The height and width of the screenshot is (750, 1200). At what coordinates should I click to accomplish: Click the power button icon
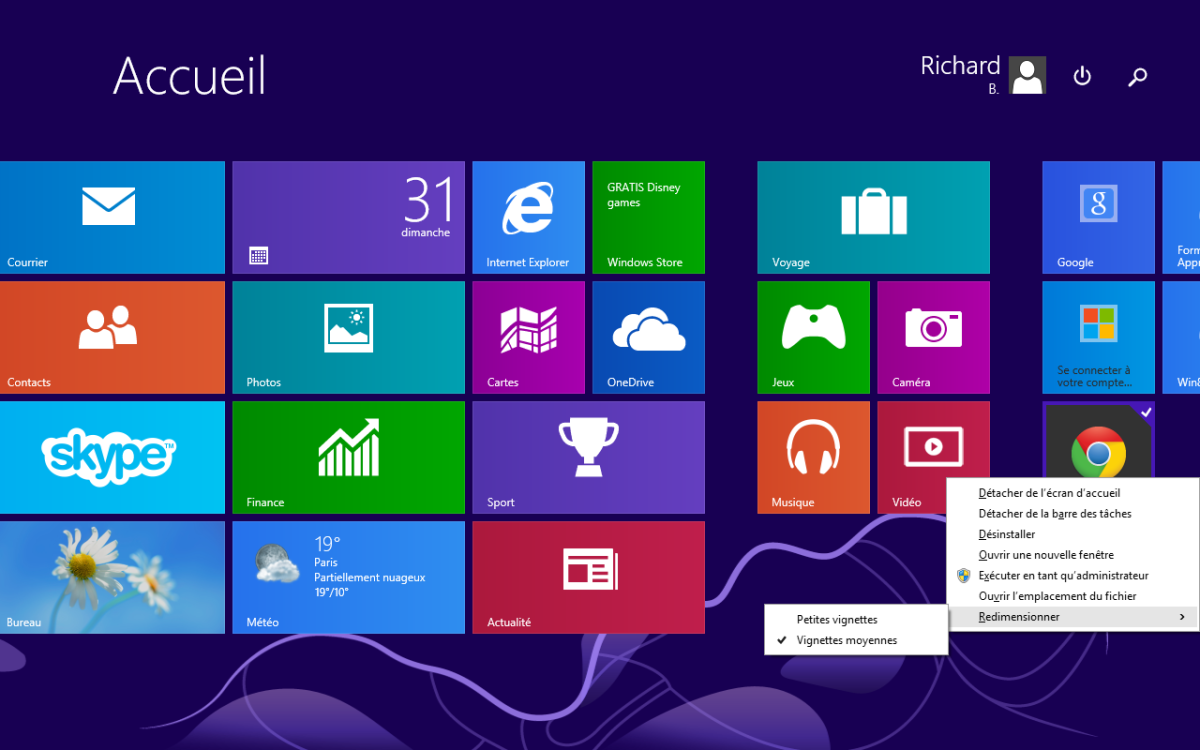(1082, 76)
